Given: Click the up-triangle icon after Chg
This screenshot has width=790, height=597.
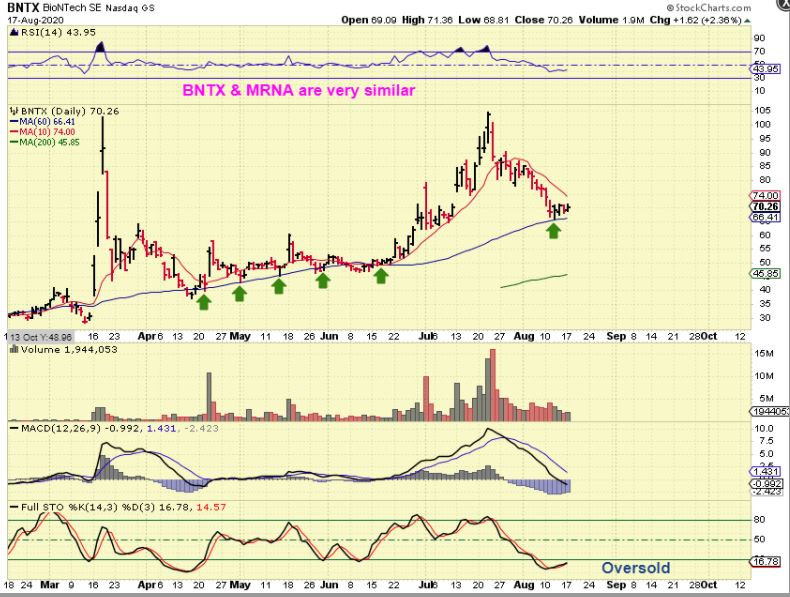Looking at the screenshot, I should [x=748, y=21].
